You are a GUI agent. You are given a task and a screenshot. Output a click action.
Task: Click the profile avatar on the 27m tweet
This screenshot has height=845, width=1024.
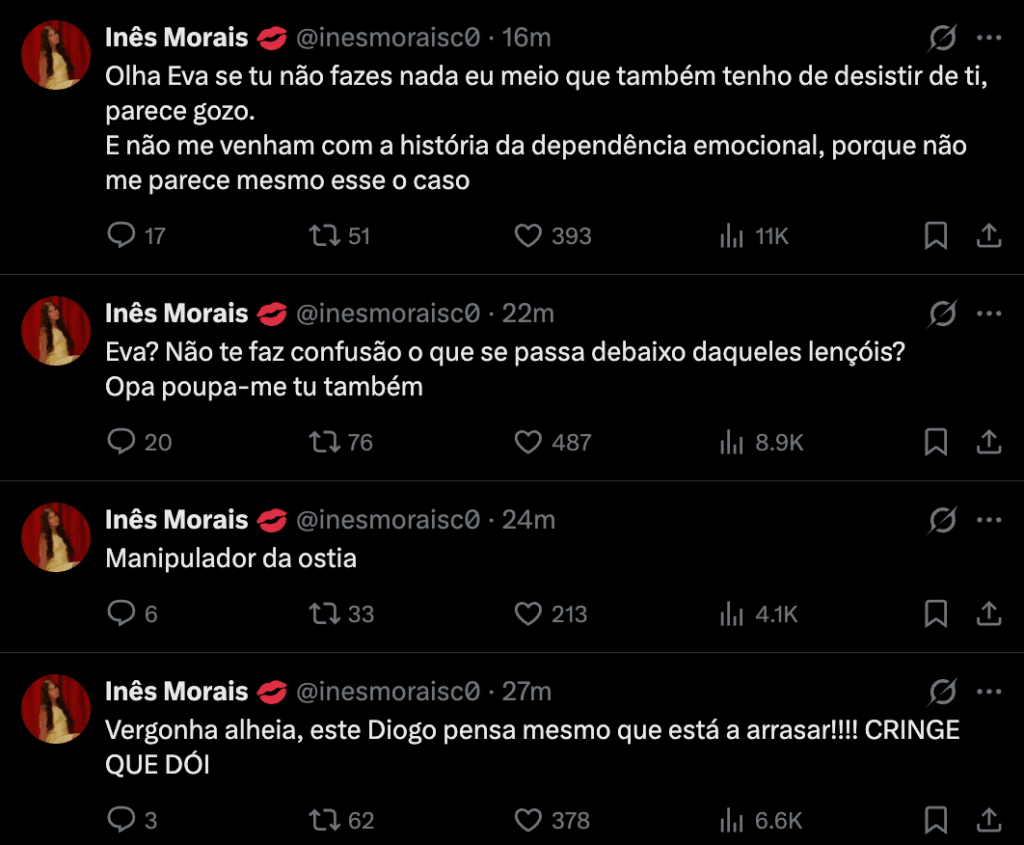tap(57, 708)
